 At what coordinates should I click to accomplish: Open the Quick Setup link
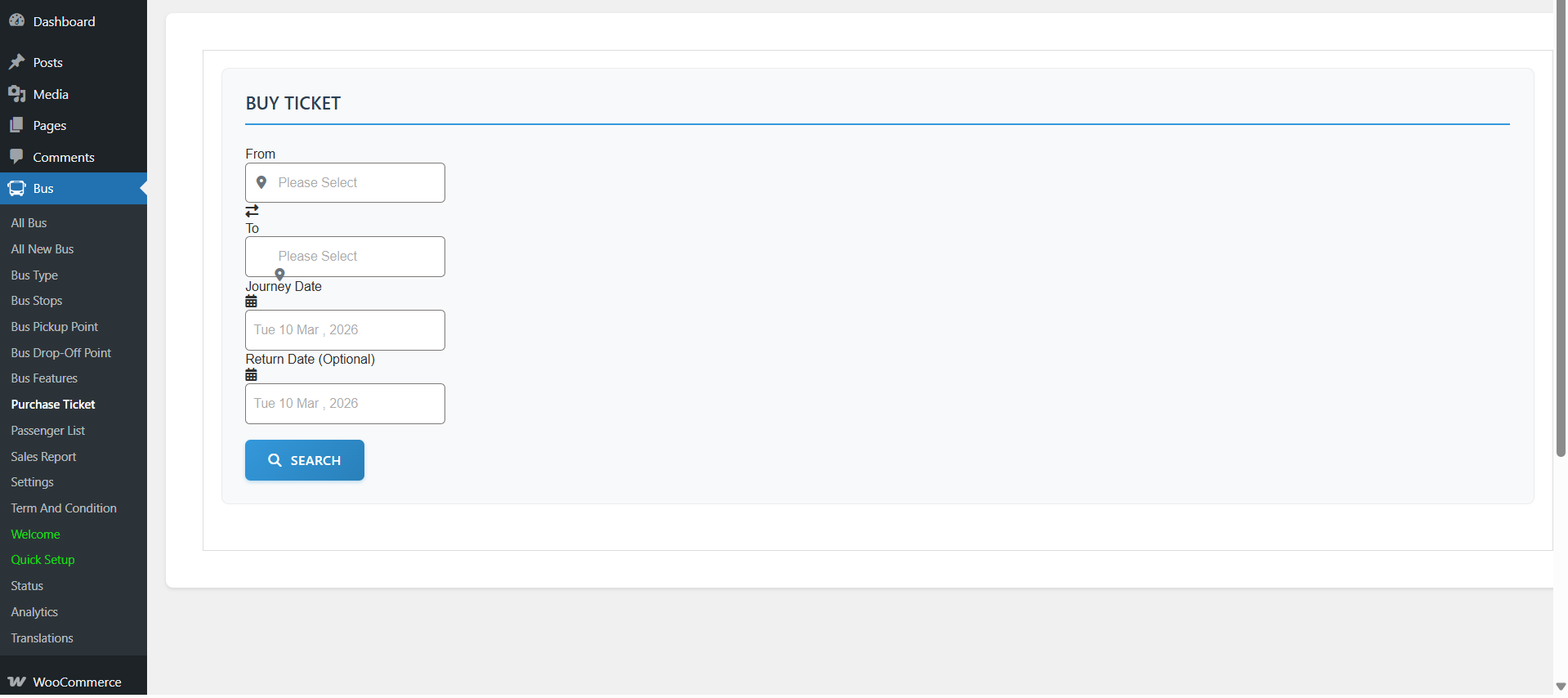coord(42,560)
